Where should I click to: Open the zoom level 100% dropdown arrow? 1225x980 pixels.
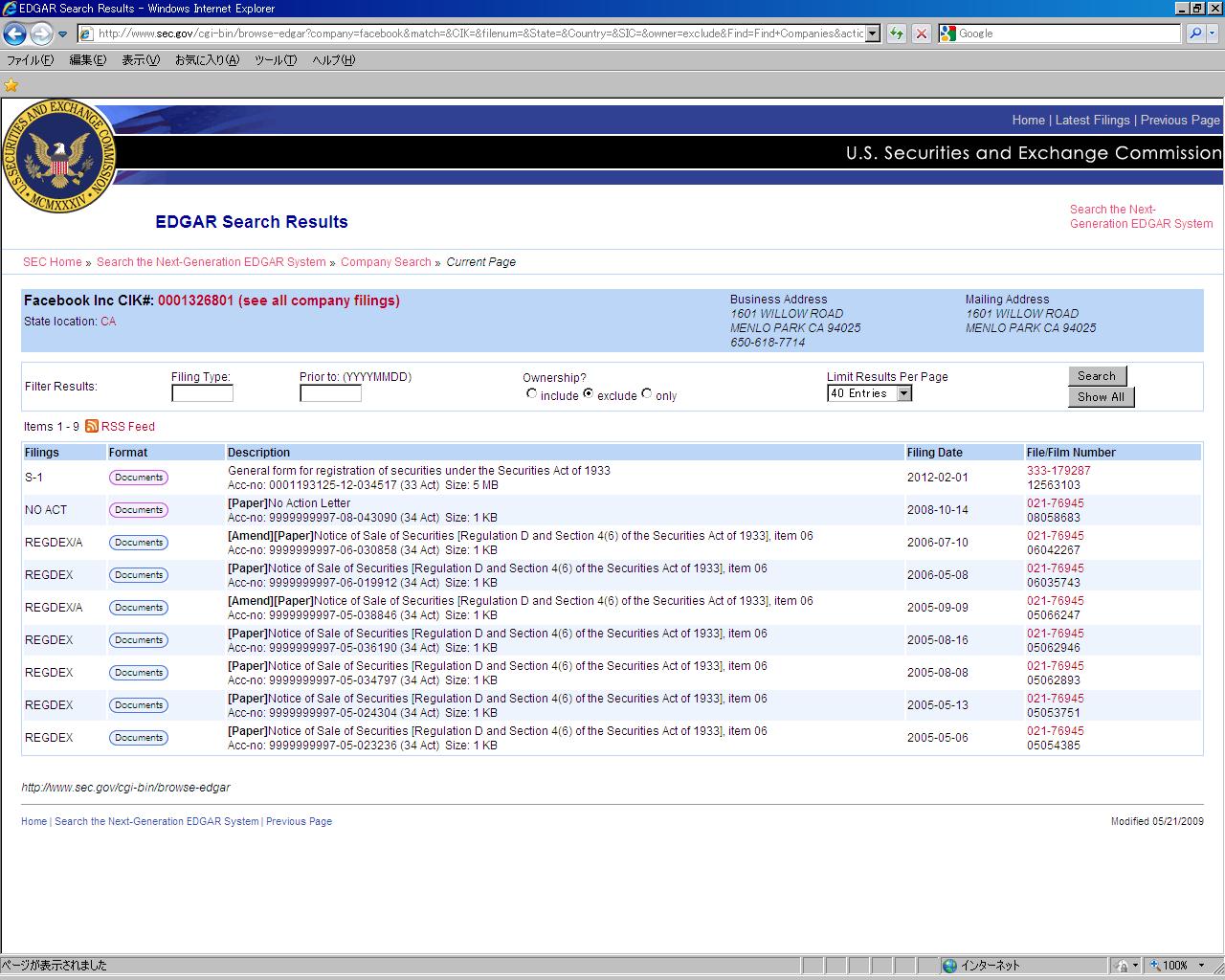1202,966
